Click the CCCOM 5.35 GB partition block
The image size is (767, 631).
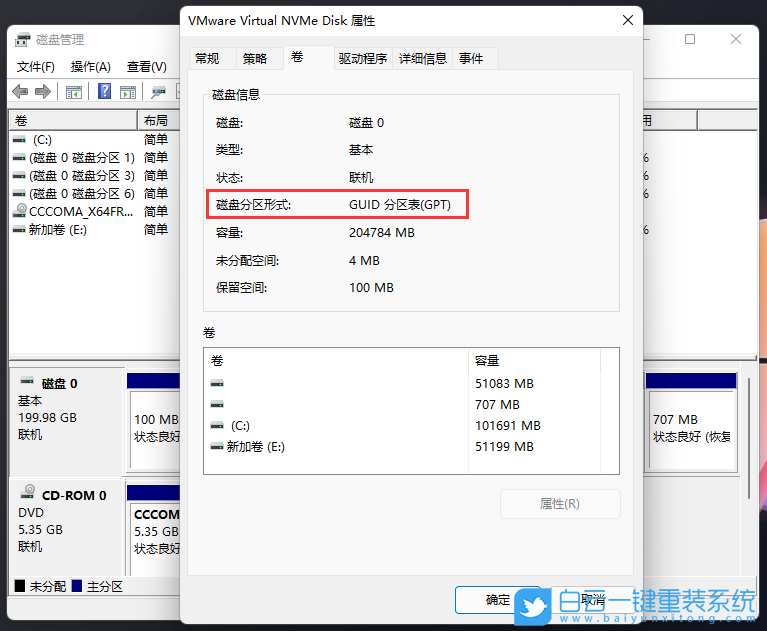[x=155, y=531]
